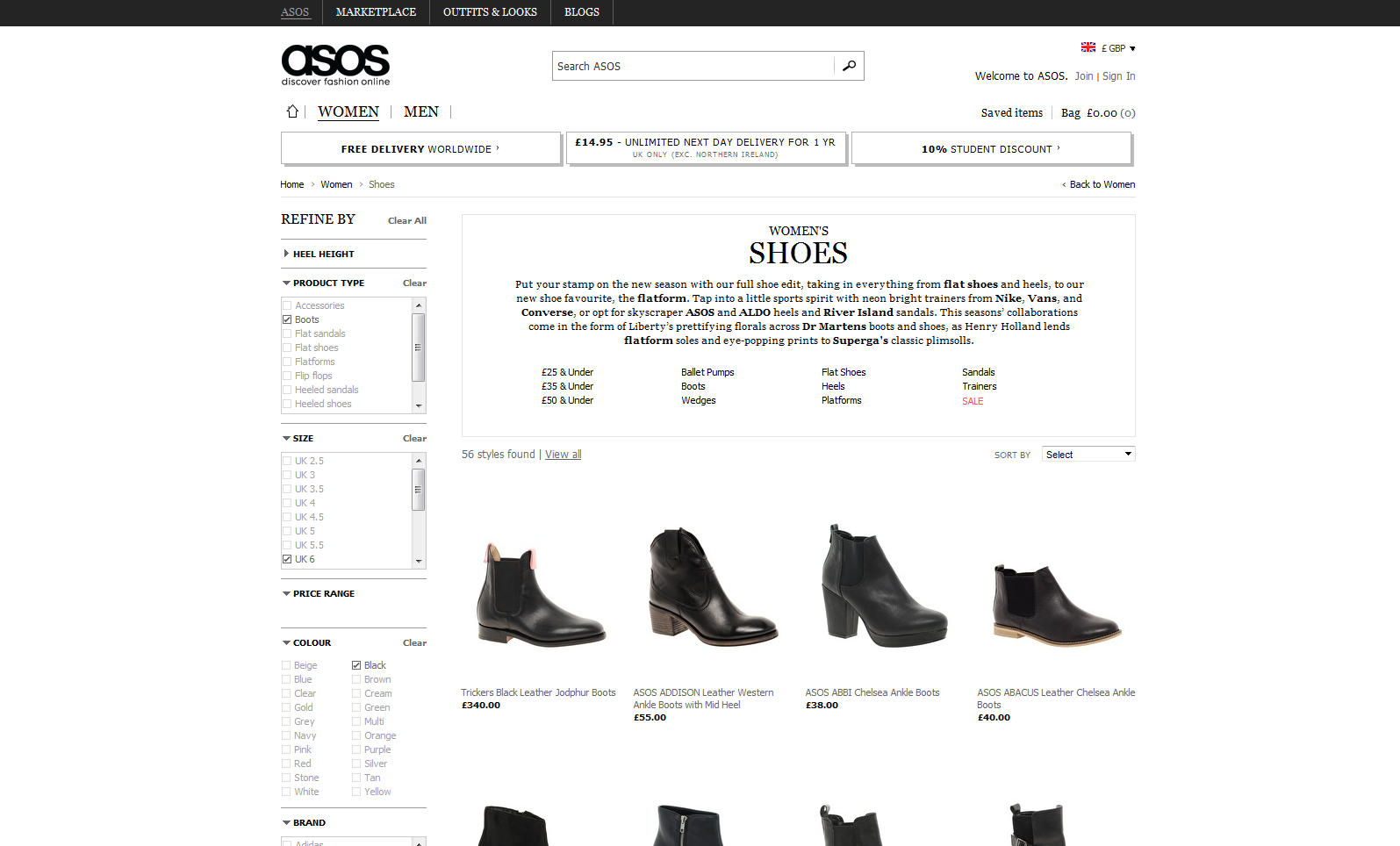The height and width of the screenshot is (846, 1400).
Task: Click Back to Women link
Action: [x=1102, y=184]
